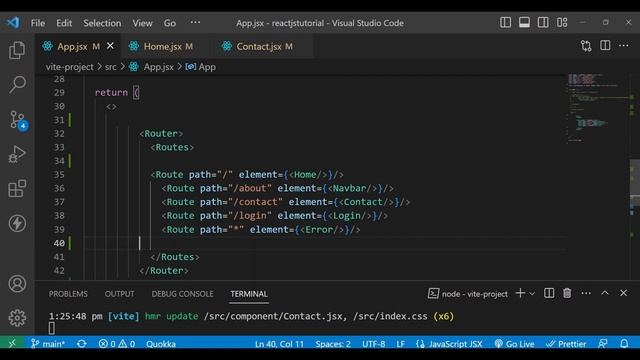Open the Go menu
This screenshot has width=640, height=360.
point(170,23)
